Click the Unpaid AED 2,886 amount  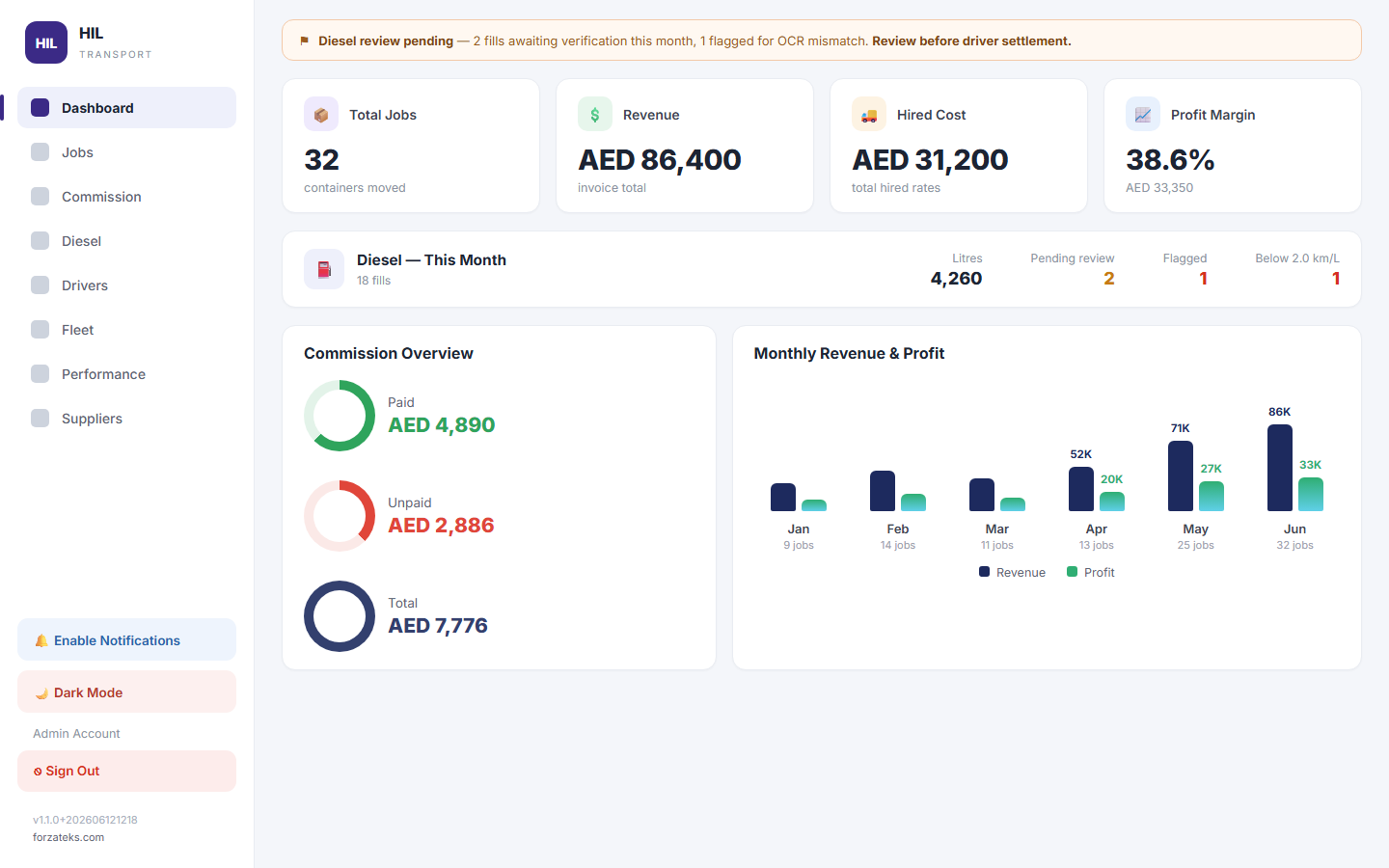tap(441, 526)
